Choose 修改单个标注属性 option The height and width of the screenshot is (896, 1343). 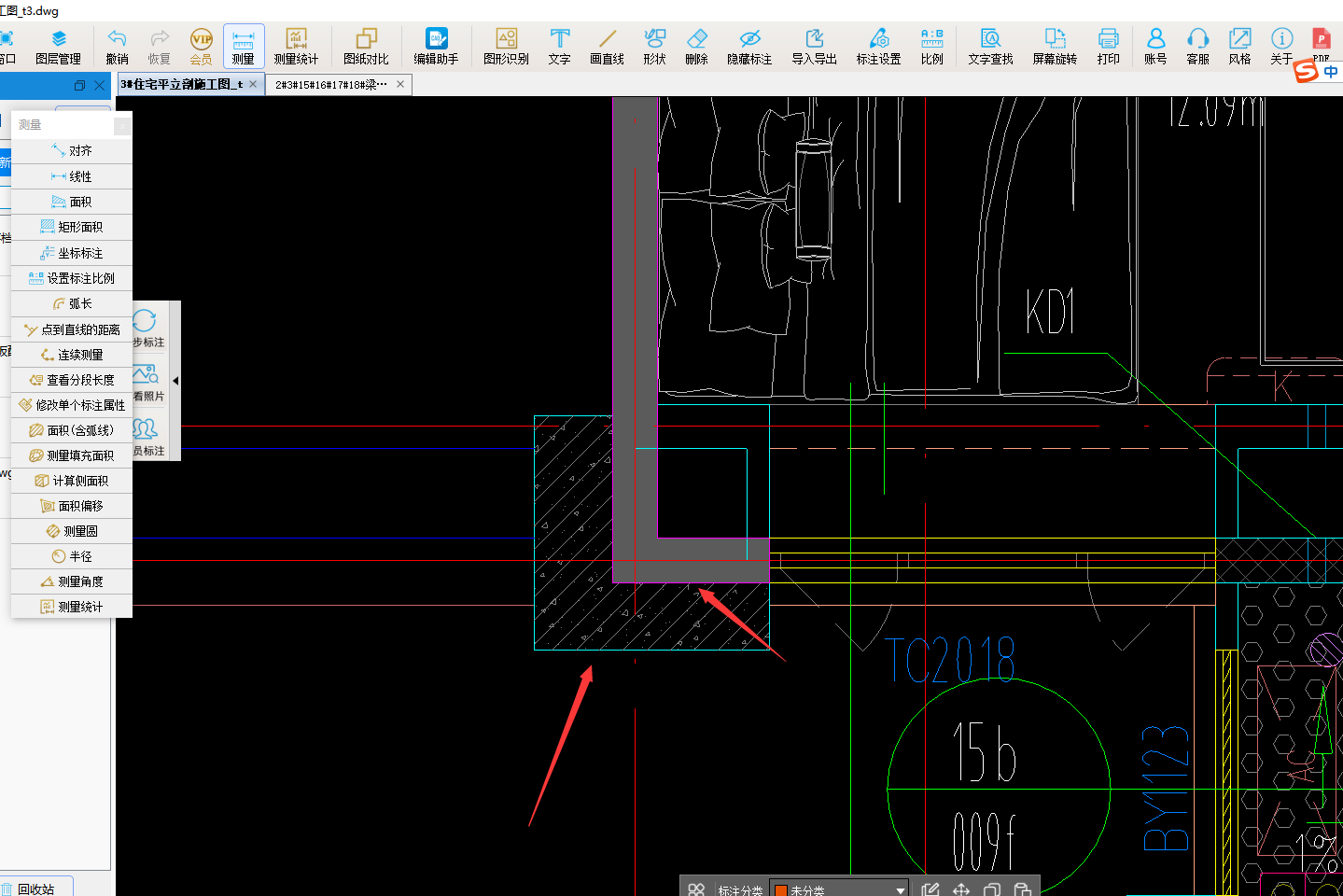72,405
